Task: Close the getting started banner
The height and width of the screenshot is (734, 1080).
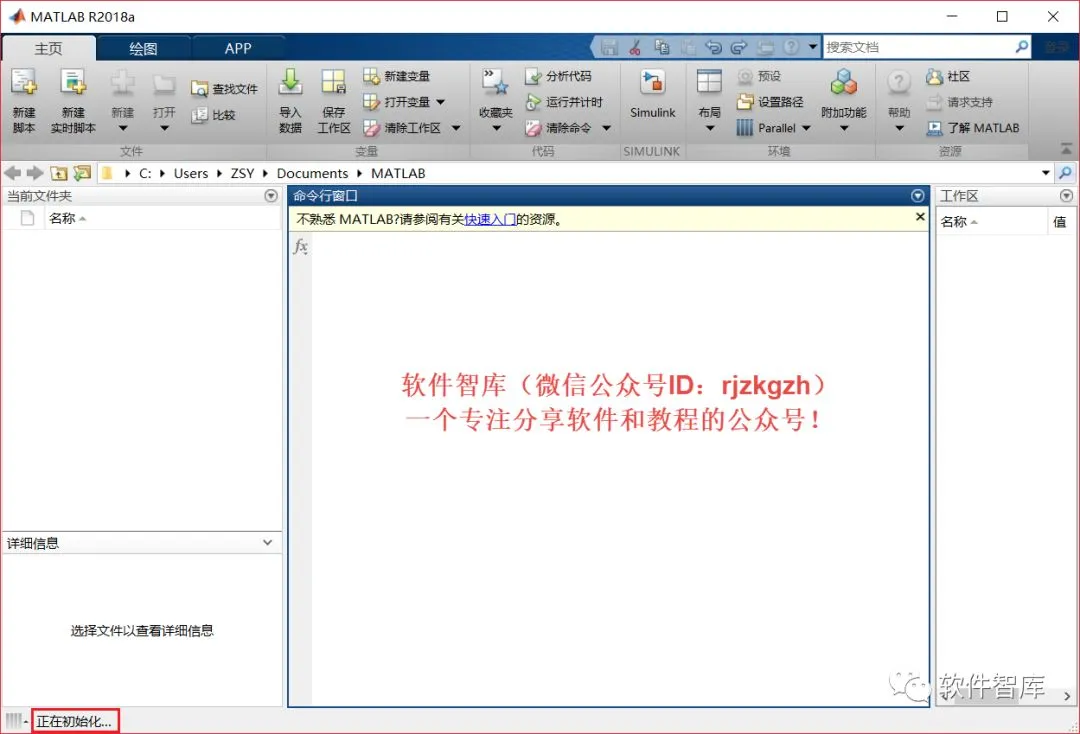Action: pos(920,217)
